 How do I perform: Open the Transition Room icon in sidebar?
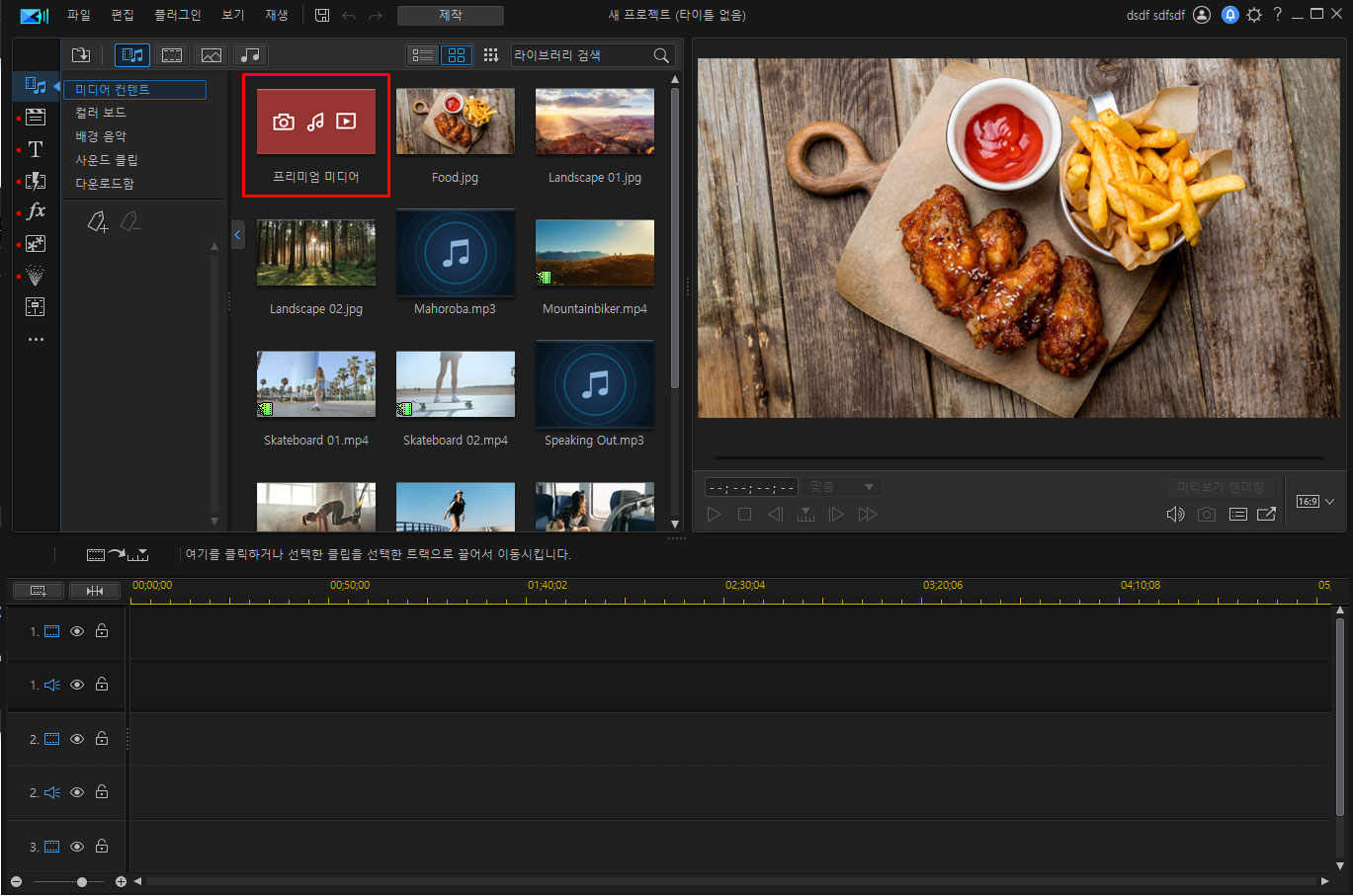coord(36,181)
